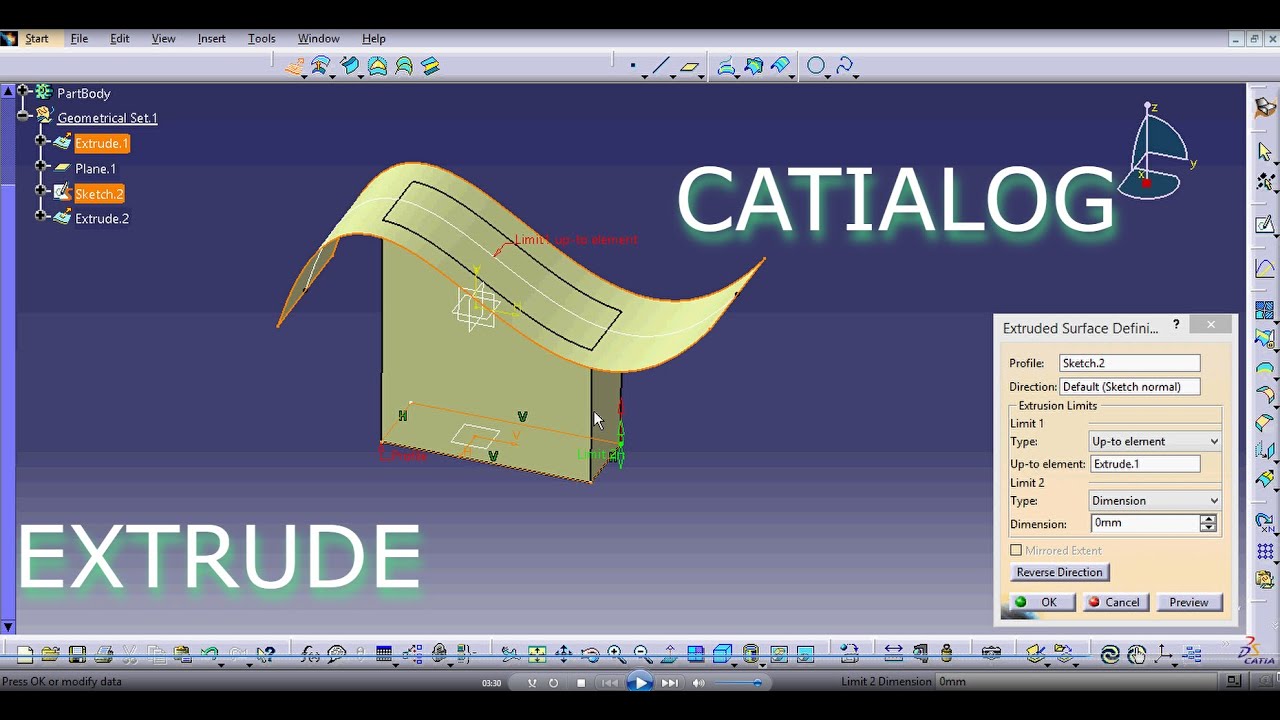Open the File menu
Screen dimensions: 1280x720
pyautogui.click(x=79, y=38)
